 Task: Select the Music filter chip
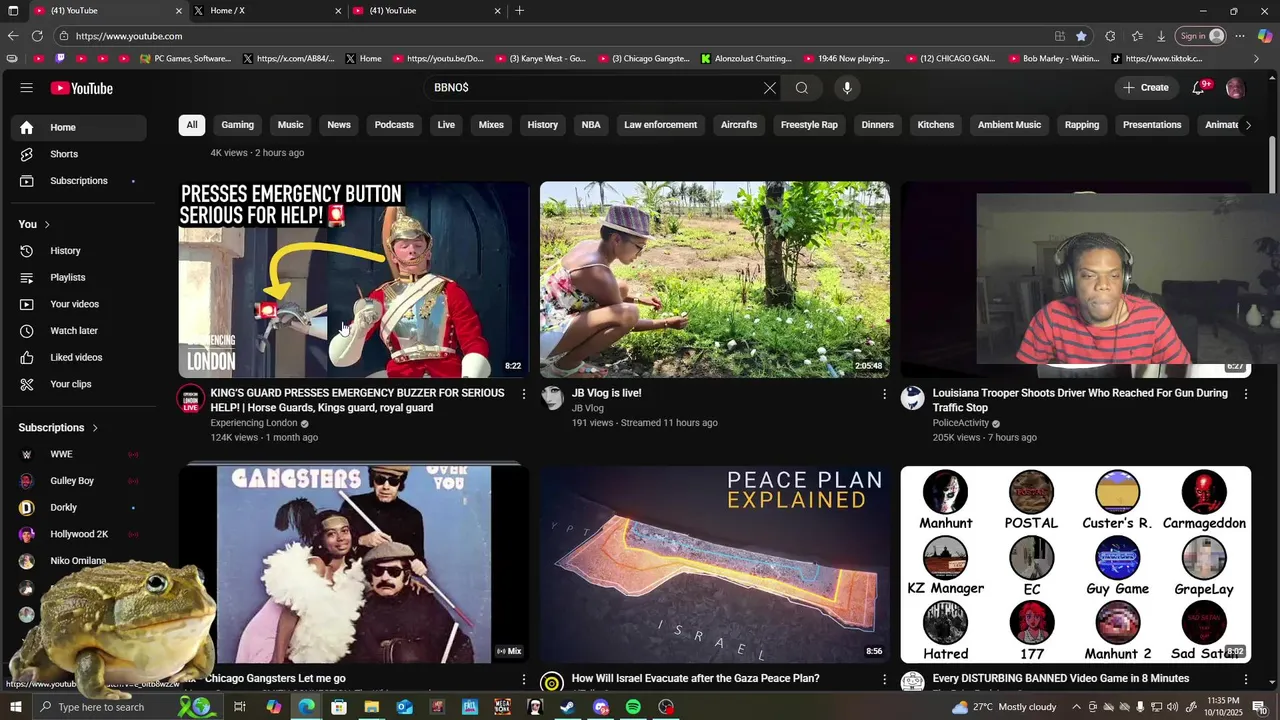tap(290, 125)
